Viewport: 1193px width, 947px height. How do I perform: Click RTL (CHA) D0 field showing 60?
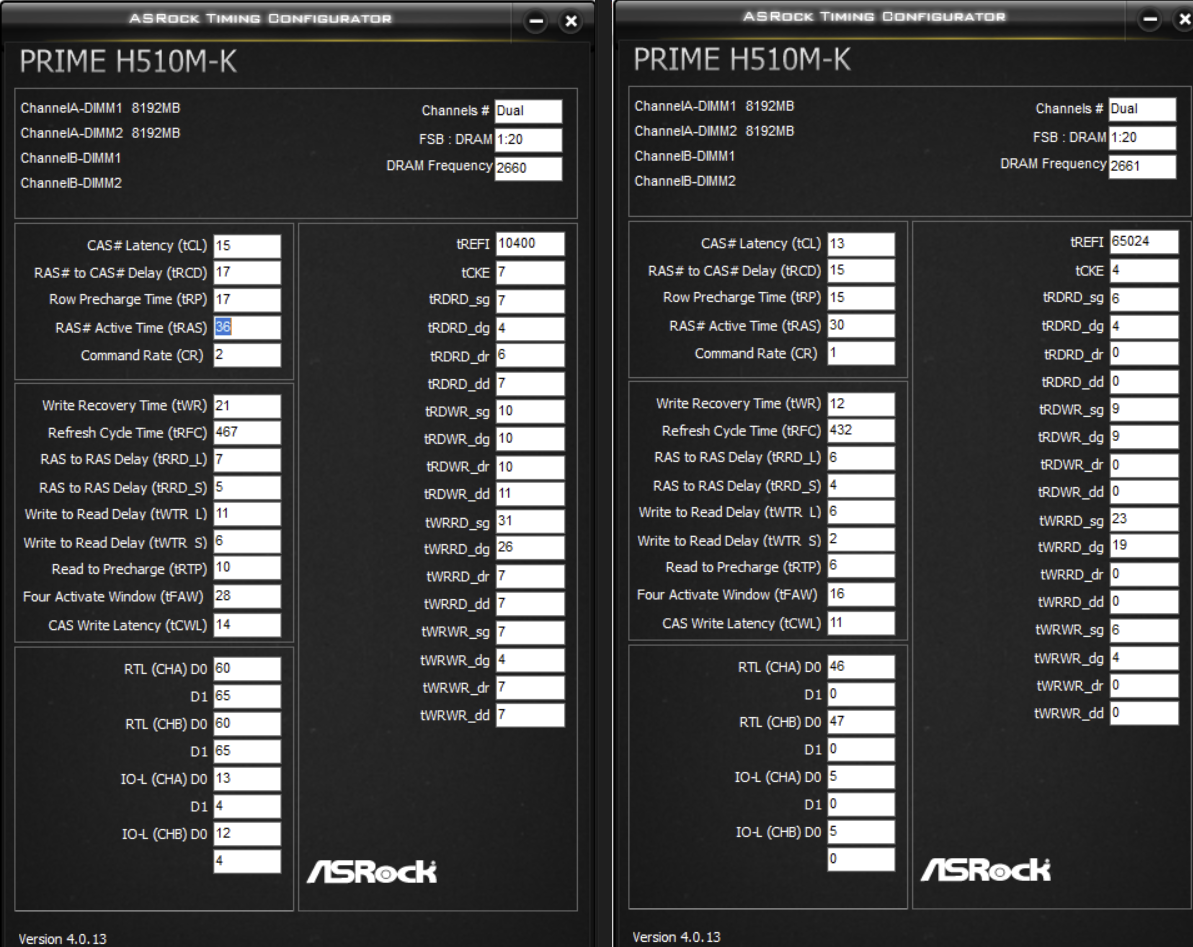tap(247, 669)
